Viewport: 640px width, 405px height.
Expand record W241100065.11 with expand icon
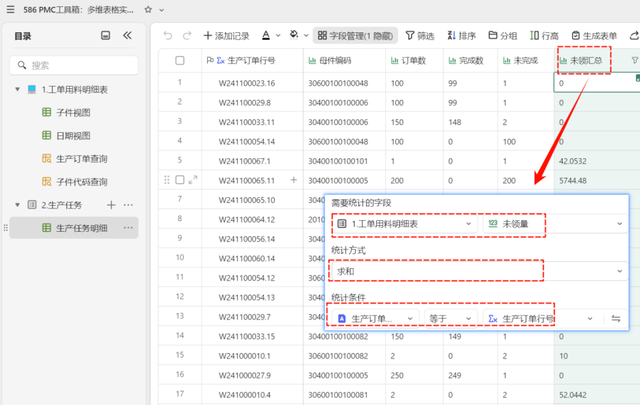point(193,180)
